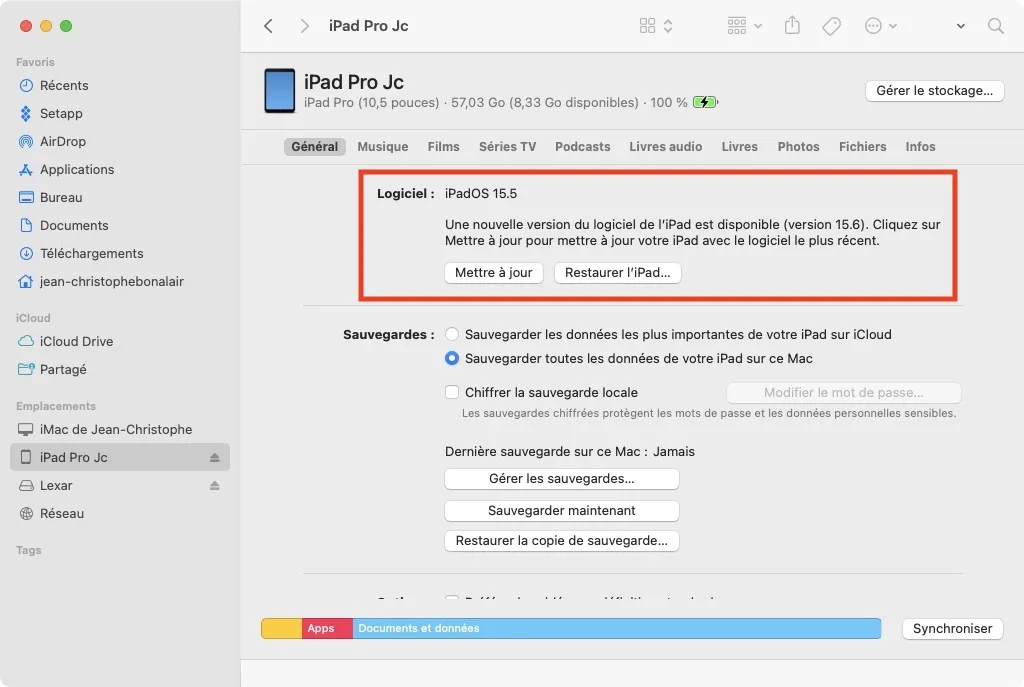
Task: Click the iPad Pro capacity info line
Action: tap(496, 103)
